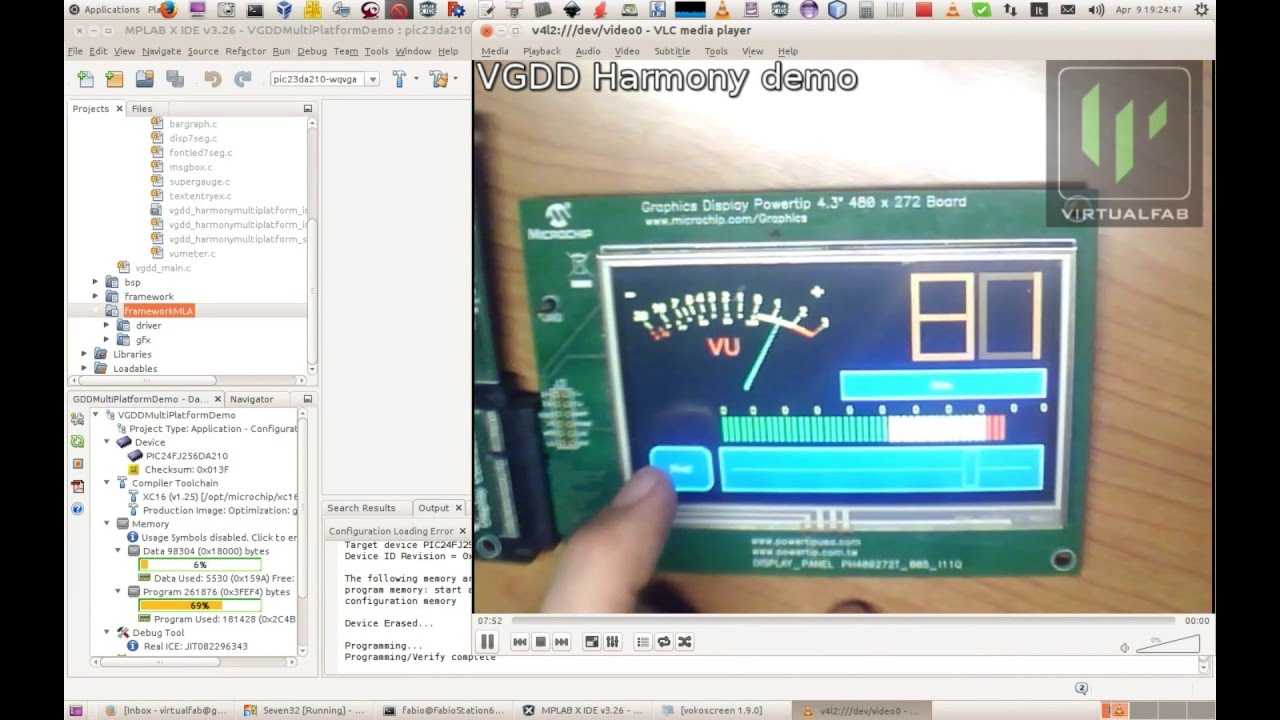Viewport: 1280px width, 720px height.
Task: Click the VLC previous track button
Action: [520, 642]
